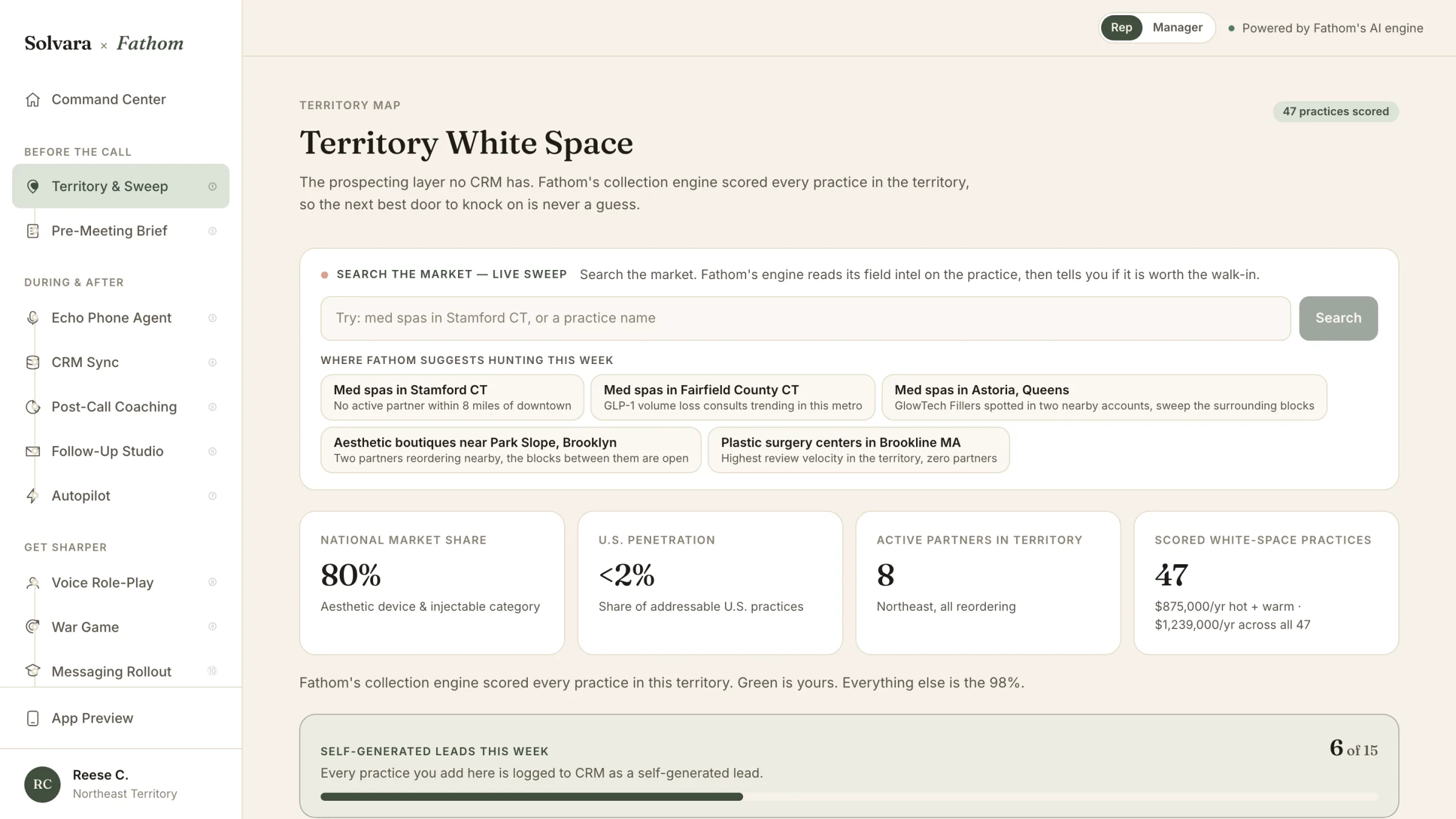Click the Search the Market — Live Sweep label
The height and width of the screenshot is (819, 1456).
click(451, 274)
